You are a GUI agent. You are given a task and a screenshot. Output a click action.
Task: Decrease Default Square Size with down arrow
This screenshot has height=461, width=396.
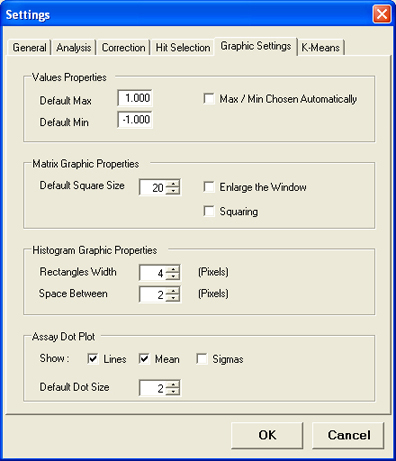(173, 190)
